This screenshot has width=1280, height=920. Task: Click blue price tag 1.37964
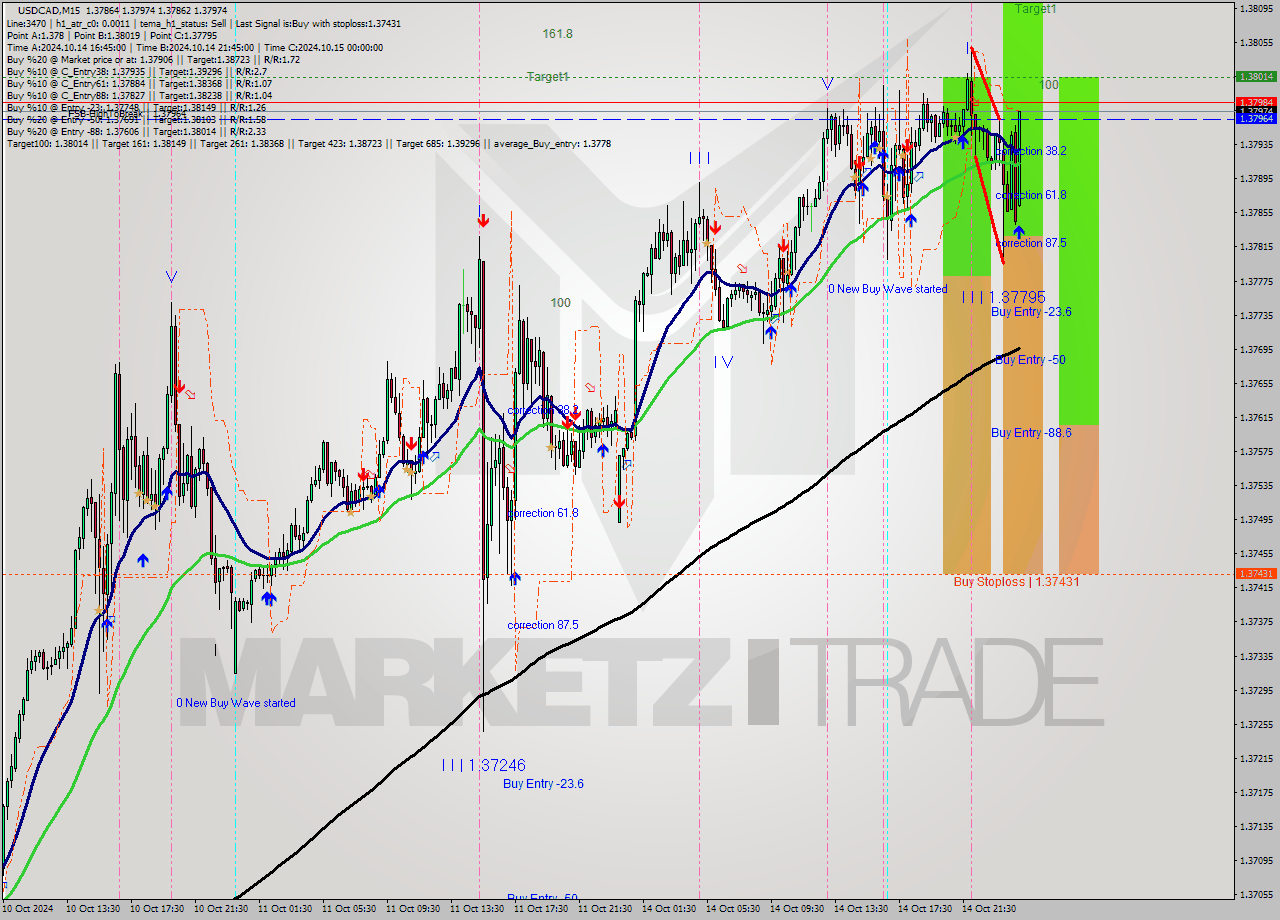click(1256, 118)
